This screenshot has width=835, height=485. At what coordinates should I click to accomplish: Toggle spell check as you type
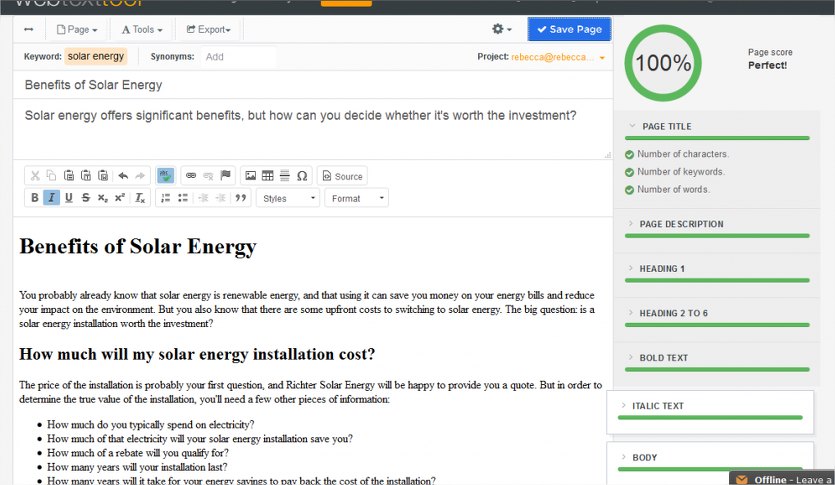tap(166, 176)
